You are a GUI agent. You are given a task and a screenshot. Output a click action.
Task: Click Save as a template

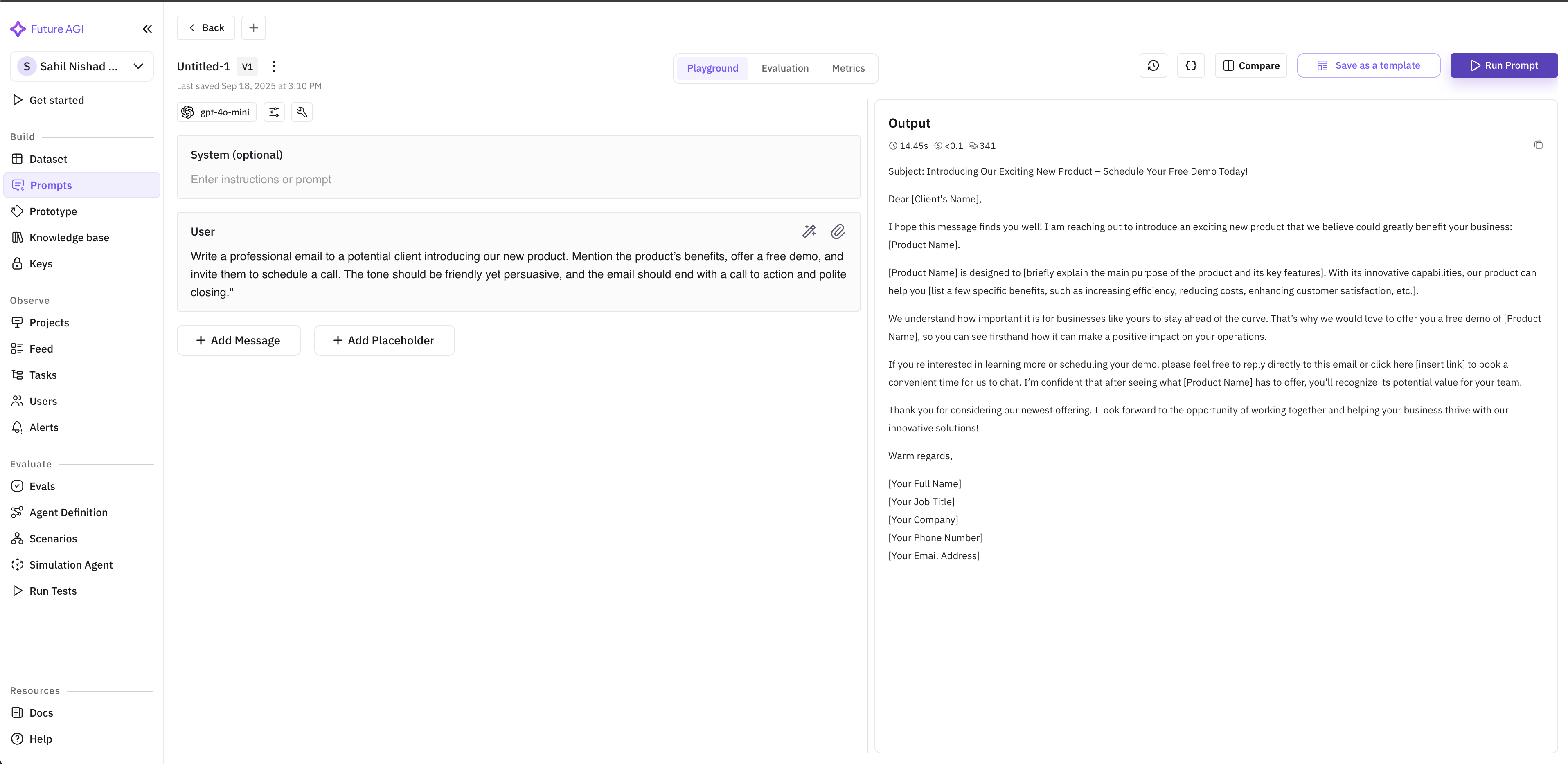1368,66
